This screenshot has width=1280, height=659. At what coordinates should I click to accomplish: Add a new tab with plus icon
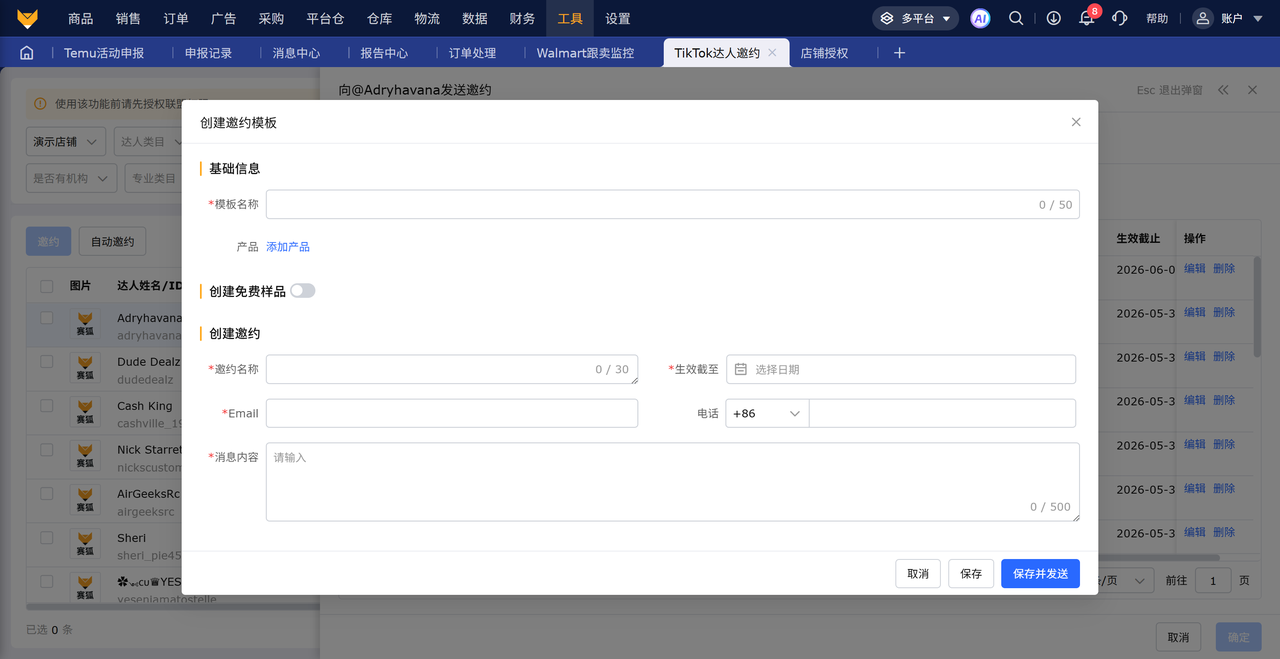[899, 53]
